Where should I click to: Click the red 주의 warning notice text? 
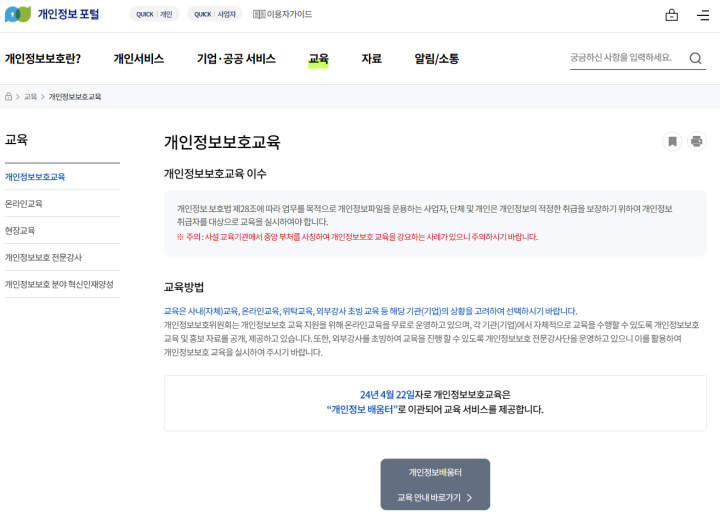(357, 237)
